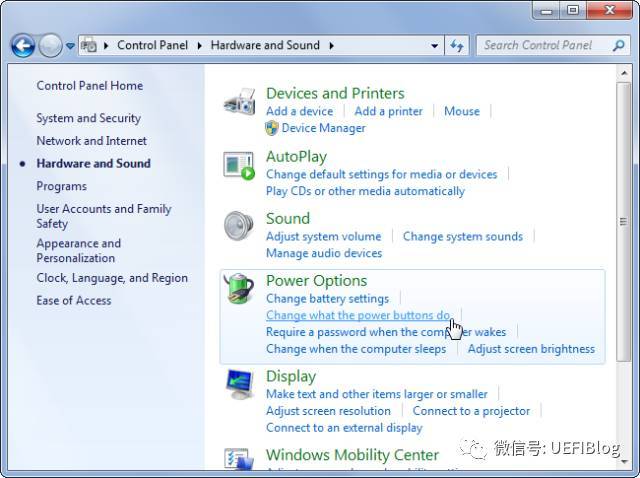
Task: Click Add a device link
Action: 300,111
